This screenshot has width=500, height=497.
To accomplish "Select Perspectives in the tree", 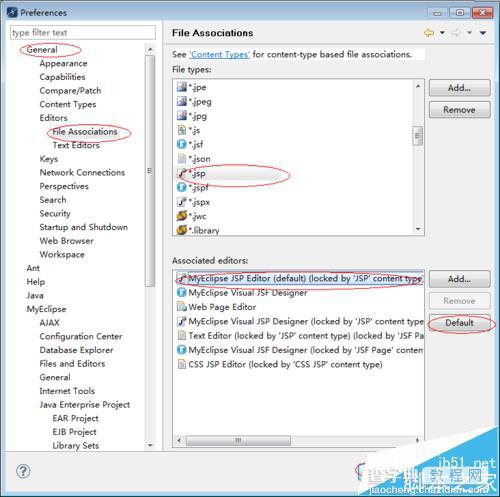I will tap(64, 186).
